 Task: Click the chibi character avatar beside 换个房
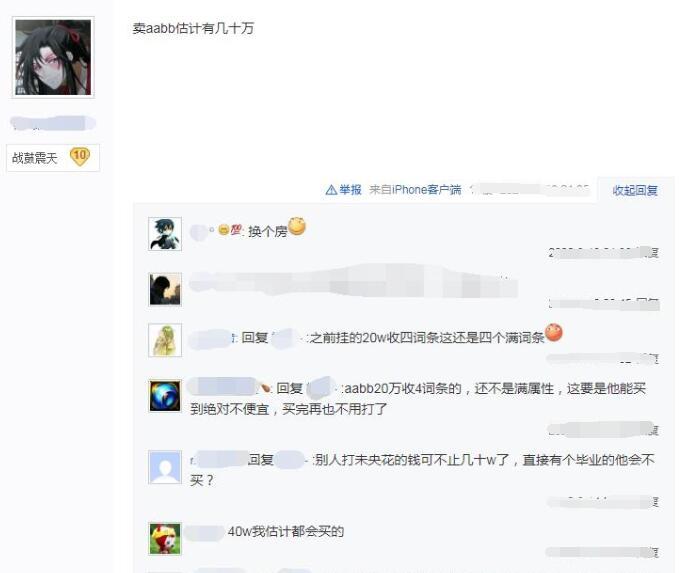pos(165,234)
